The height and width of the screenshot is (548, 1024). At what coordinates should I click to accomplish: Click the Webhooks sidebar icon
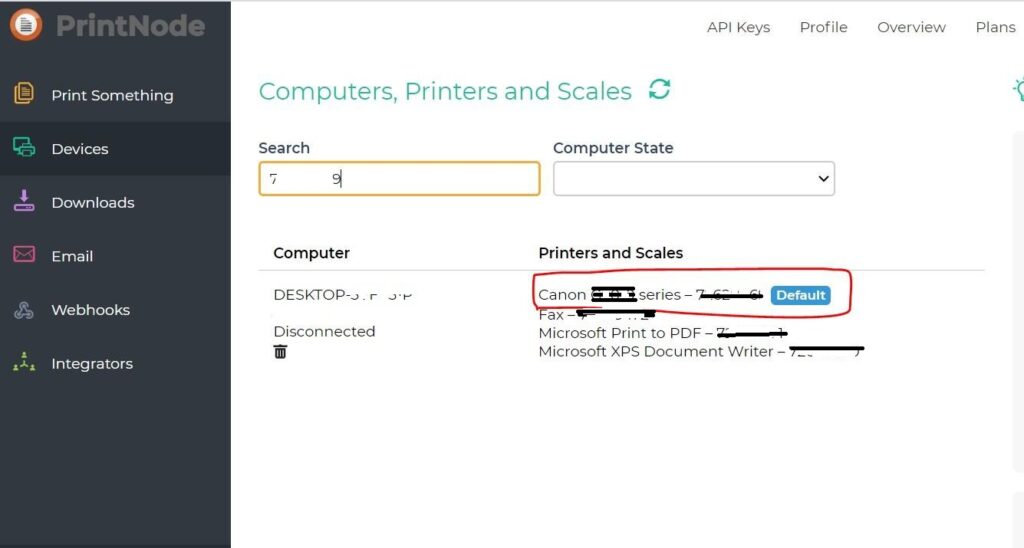click(x=24, y=309)
